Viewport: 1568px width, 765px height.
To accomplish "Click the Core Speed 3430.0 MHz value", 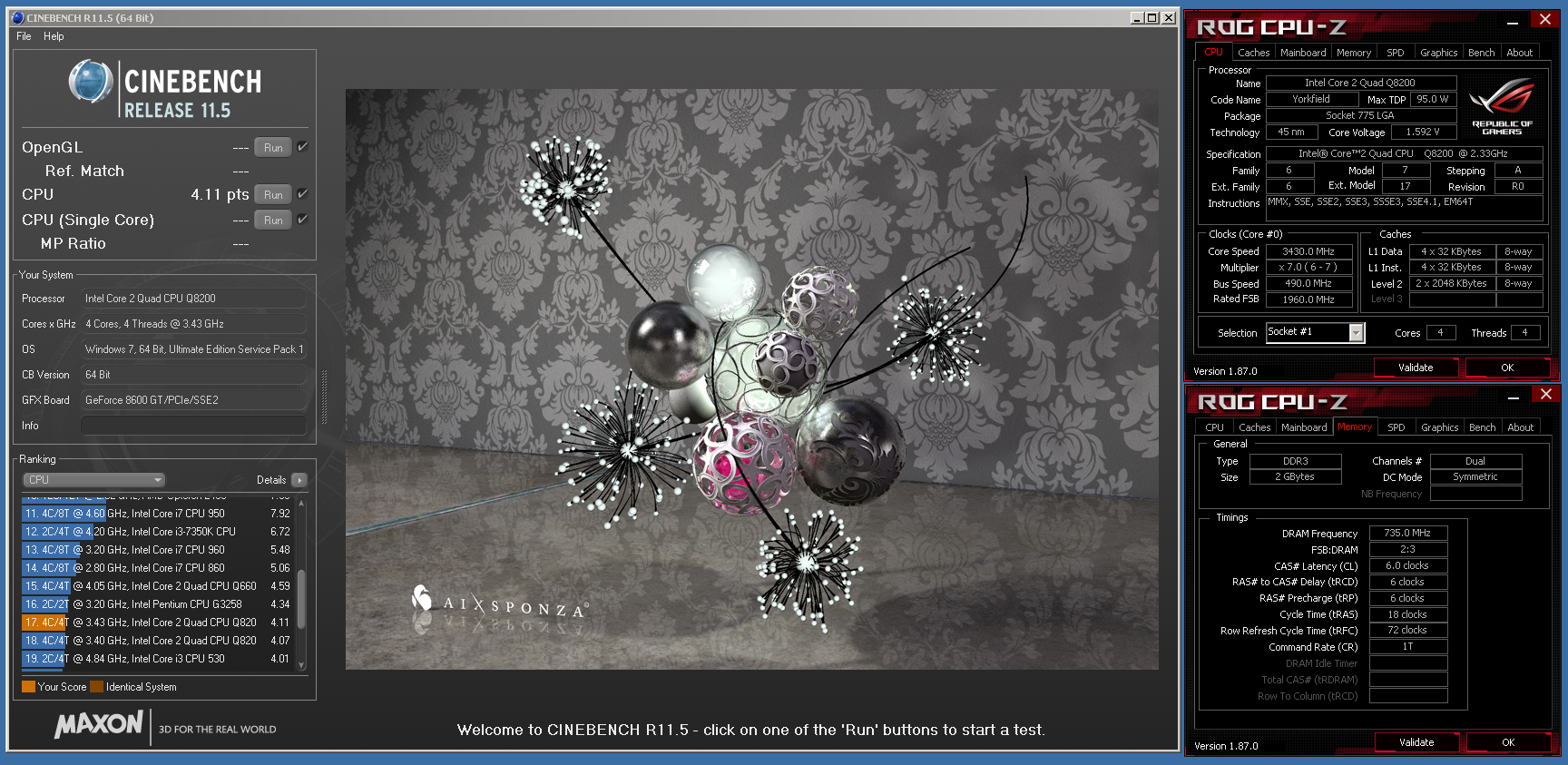I will (x=1308, y=251).
